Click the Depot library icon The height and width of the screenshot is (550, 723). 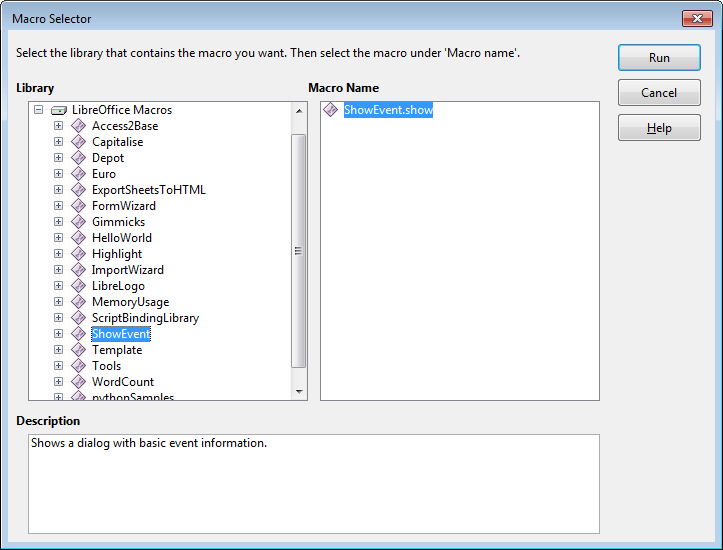78,158
